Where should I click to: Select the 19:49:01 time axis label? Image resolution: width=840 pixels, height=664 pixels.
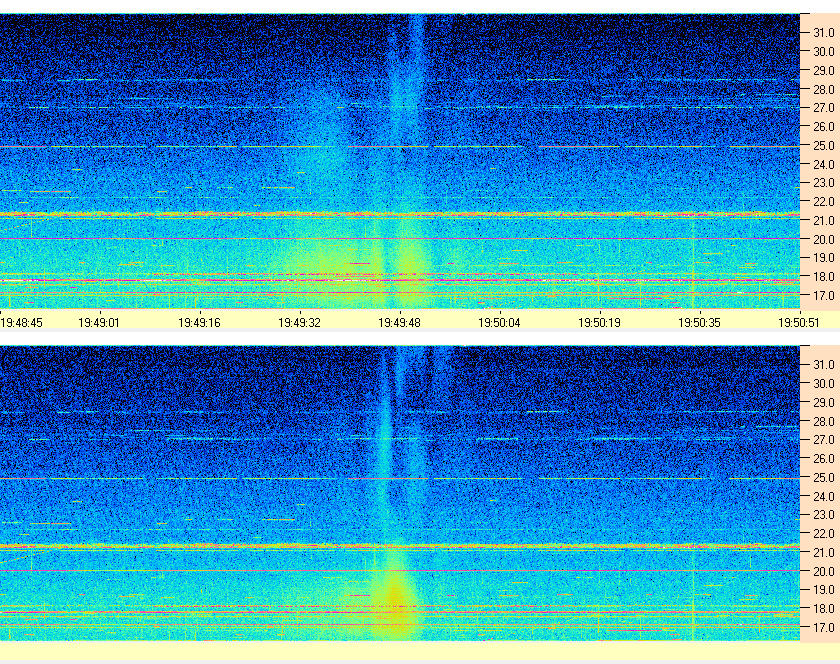point(99,323)
